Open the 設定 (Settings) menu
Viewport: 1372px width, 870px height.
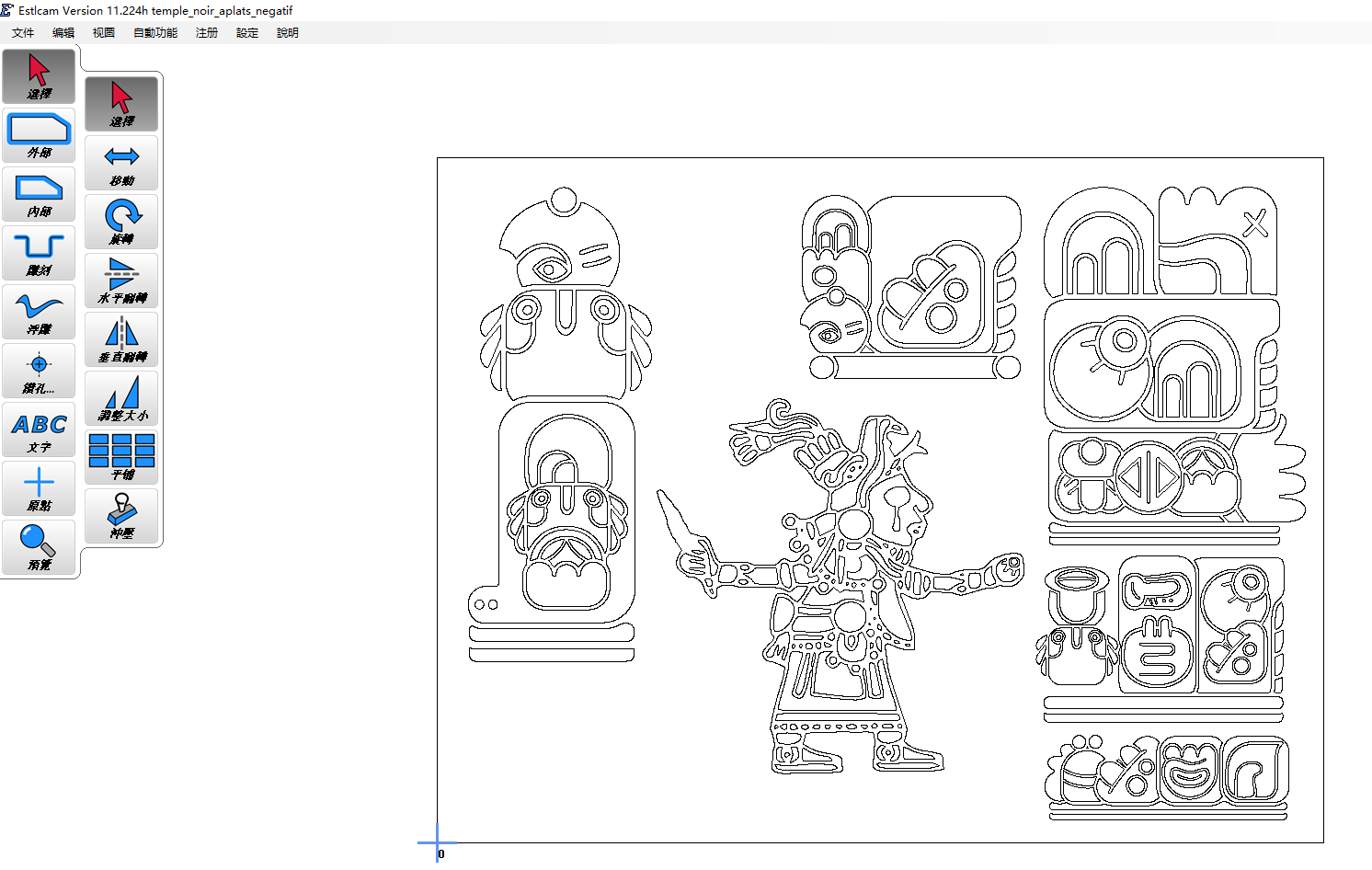pyautogui.click(x=247, y=33)
